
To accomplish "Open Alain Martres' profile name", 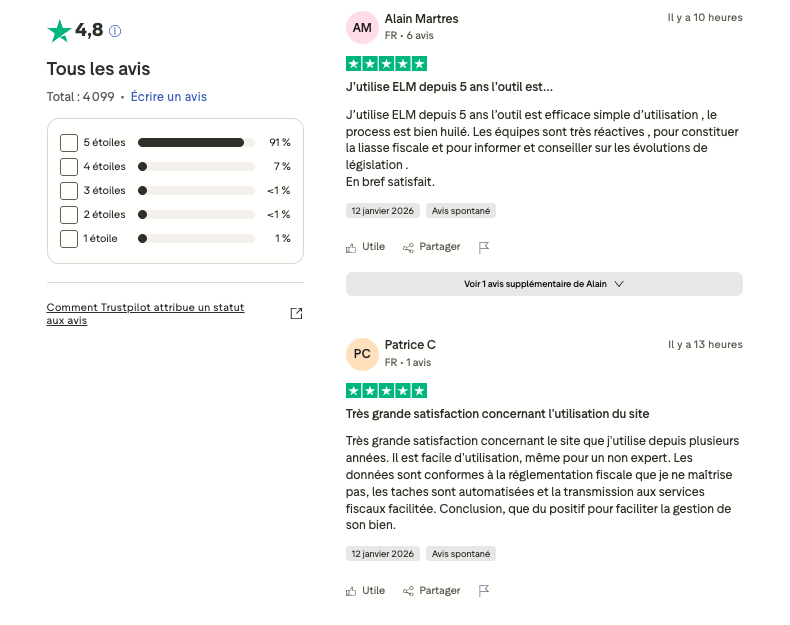I will 422,18.
